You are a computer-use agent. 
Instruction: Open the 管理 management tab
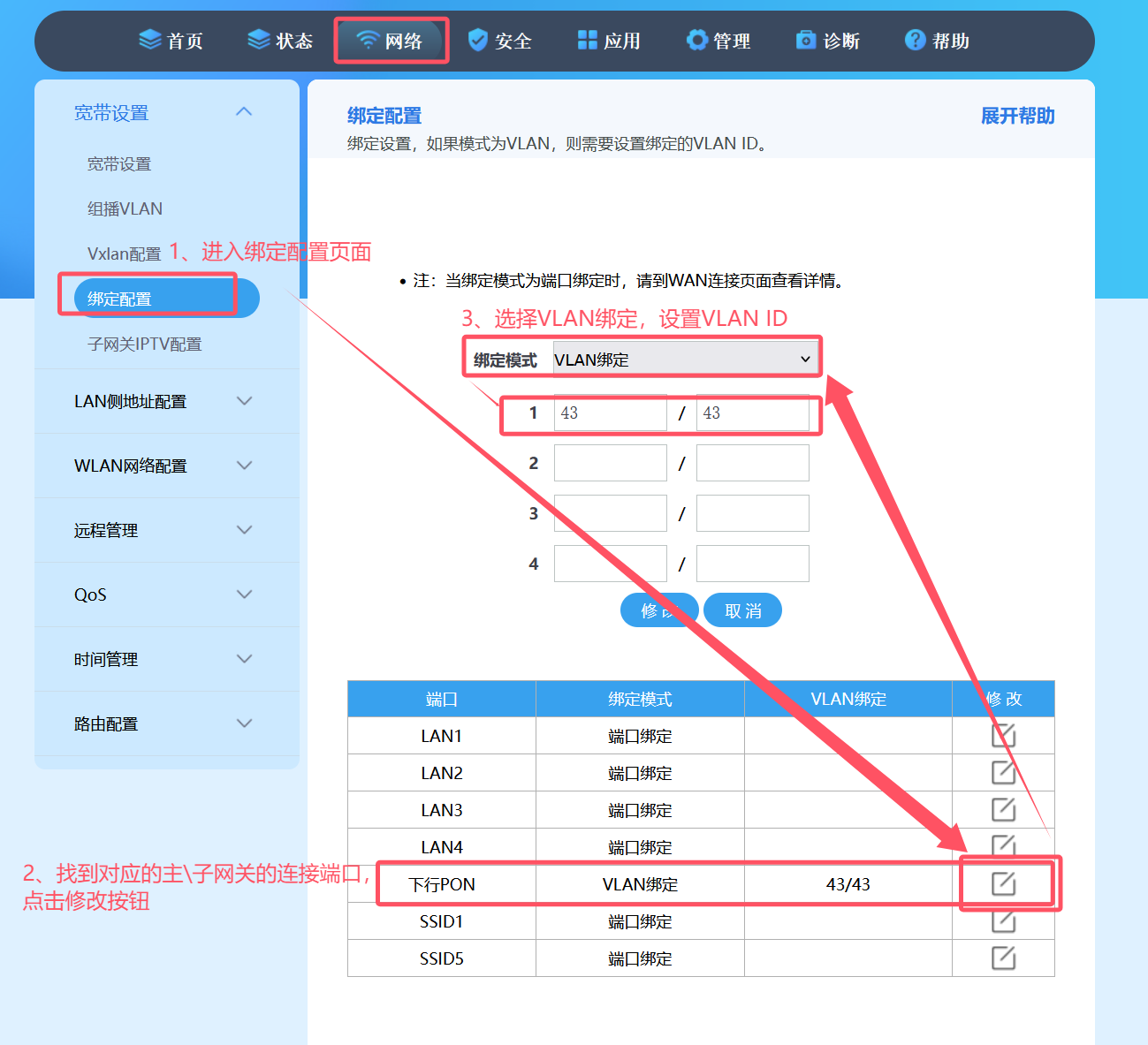(x=718, y=41)
